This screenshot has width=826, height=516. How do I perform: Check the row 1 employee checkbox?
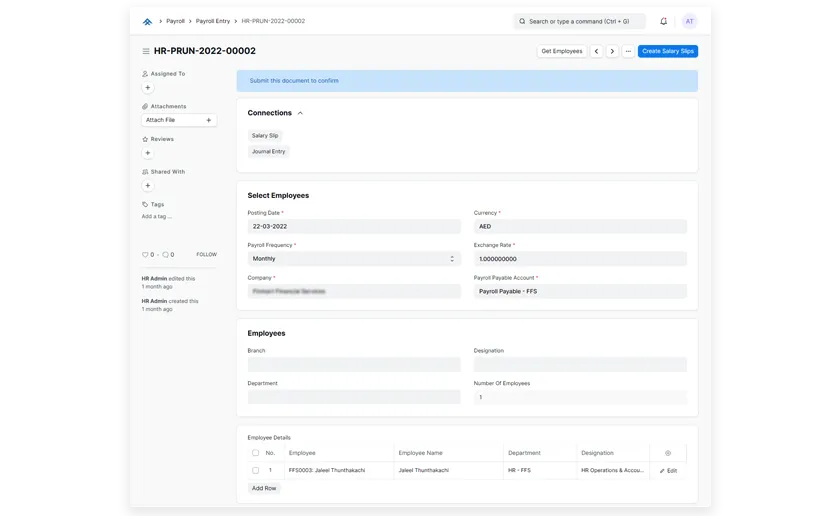[x=256, y=470]
